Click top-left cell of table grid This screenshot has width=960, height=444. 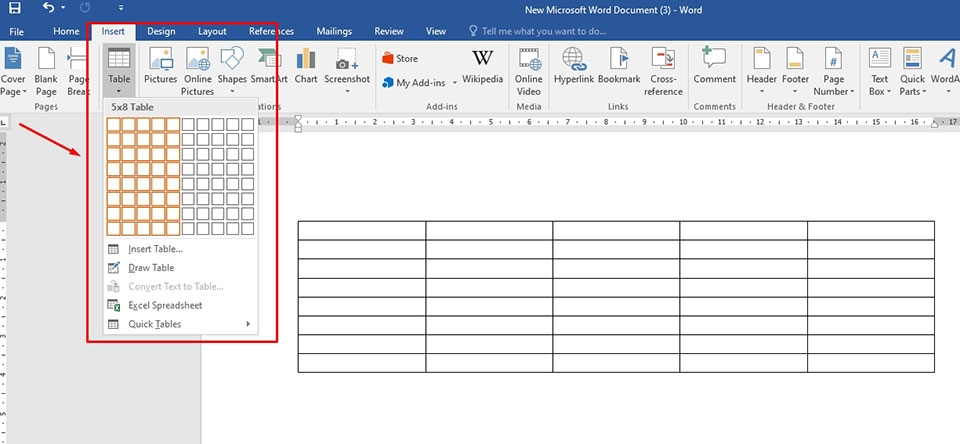[113, 125]
